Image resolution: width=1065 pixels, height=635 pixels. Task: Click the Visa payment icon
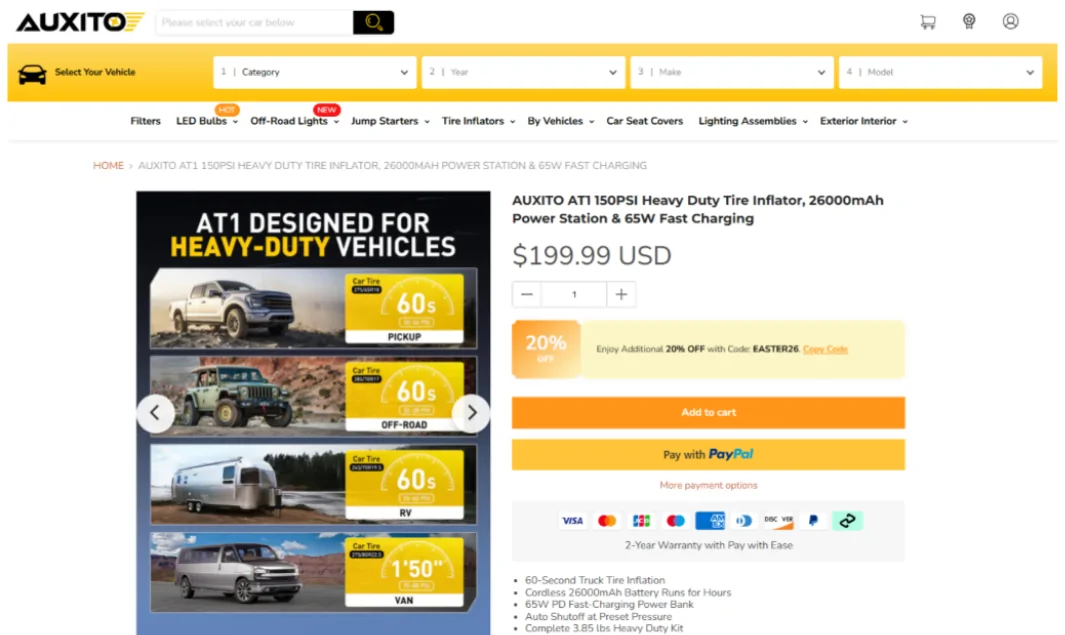pyautogui.click(x=573, y=521)
